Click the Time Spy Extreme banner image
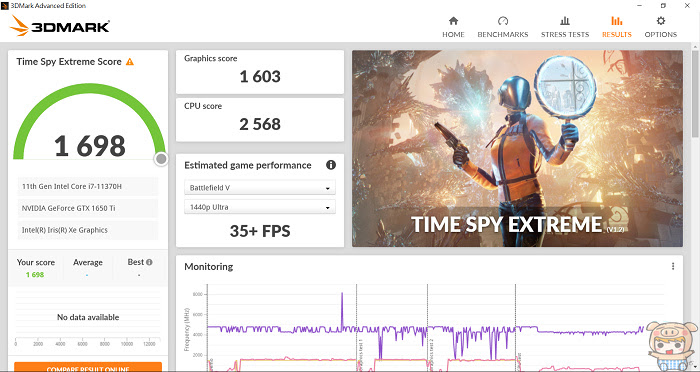This screenshot has width=700, height=372. tap(517, 148)
